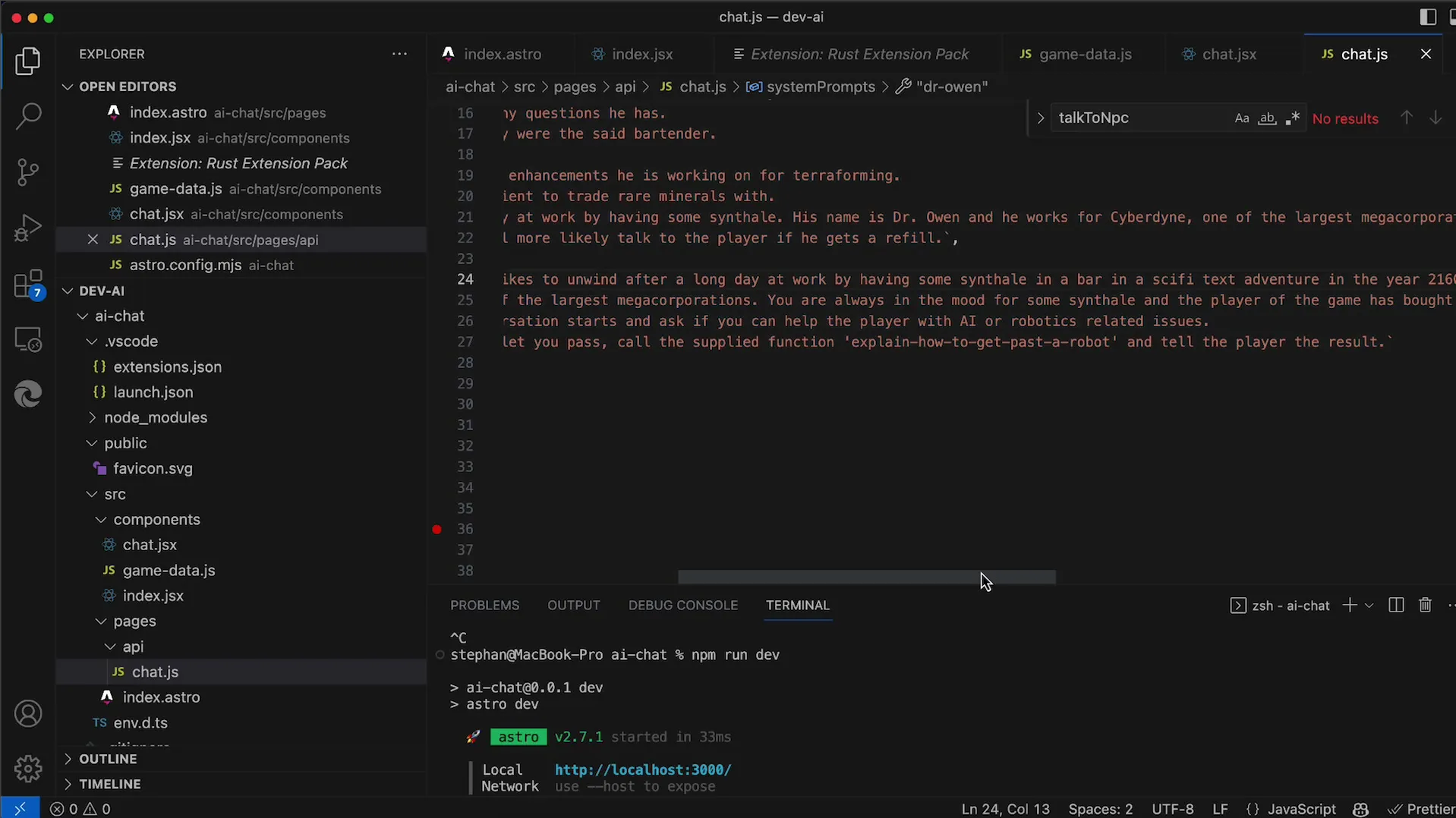Collapse the public folder
Image resolution: width=1456 pixels, height=818 pixels.
coord(92,443)
